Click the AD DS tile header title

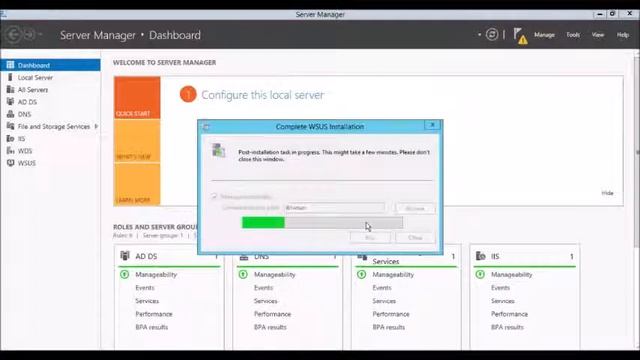point(146,256)
